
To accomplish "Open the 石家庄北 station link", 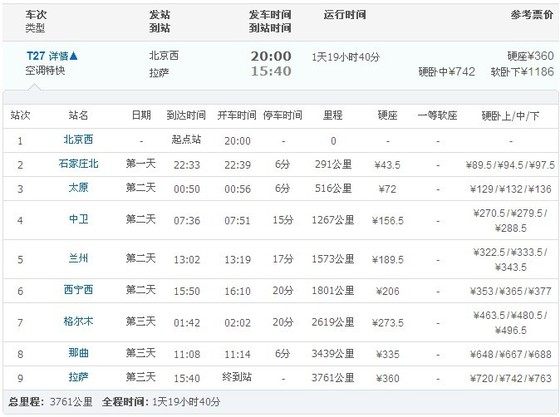I will tap(78, 164).
